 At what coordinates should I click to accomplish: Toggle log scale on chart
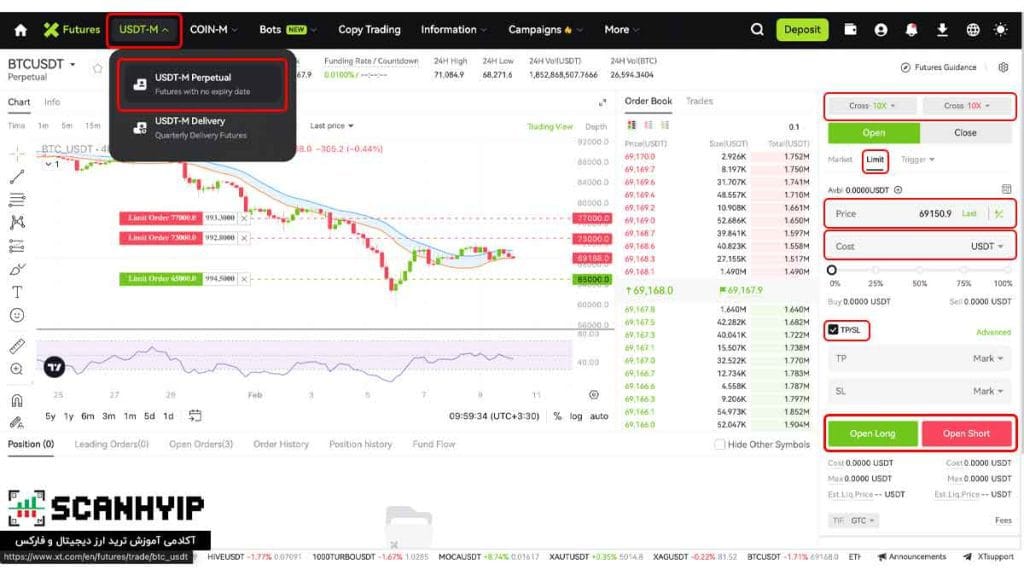point(576,416)
